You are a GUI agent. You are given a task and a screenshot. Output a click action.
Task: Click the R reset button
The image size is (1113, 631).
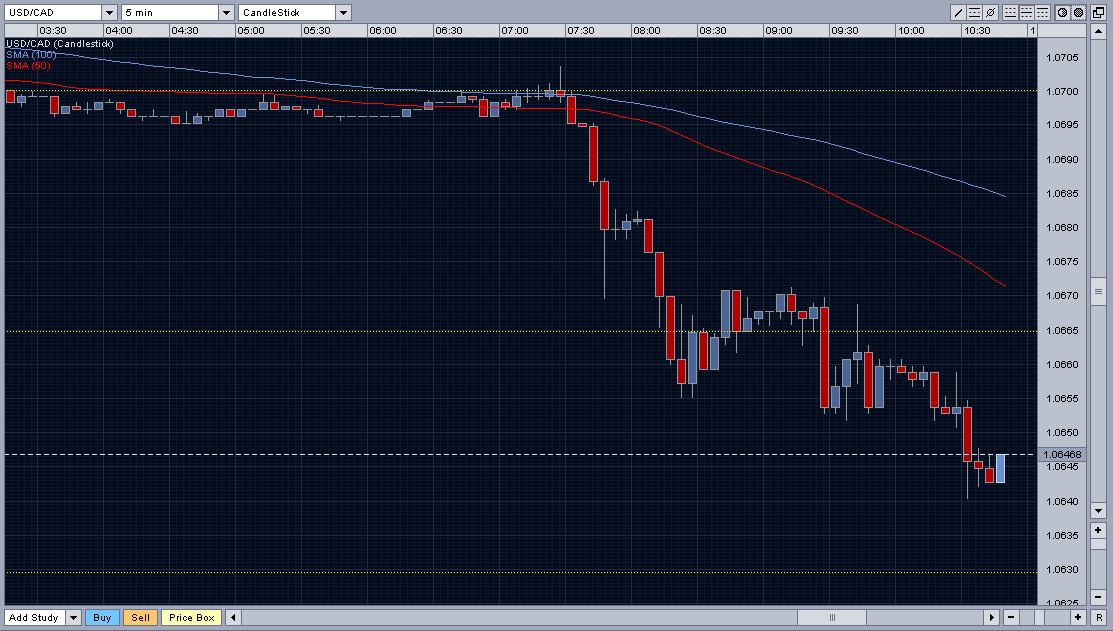pos(1099,618)
